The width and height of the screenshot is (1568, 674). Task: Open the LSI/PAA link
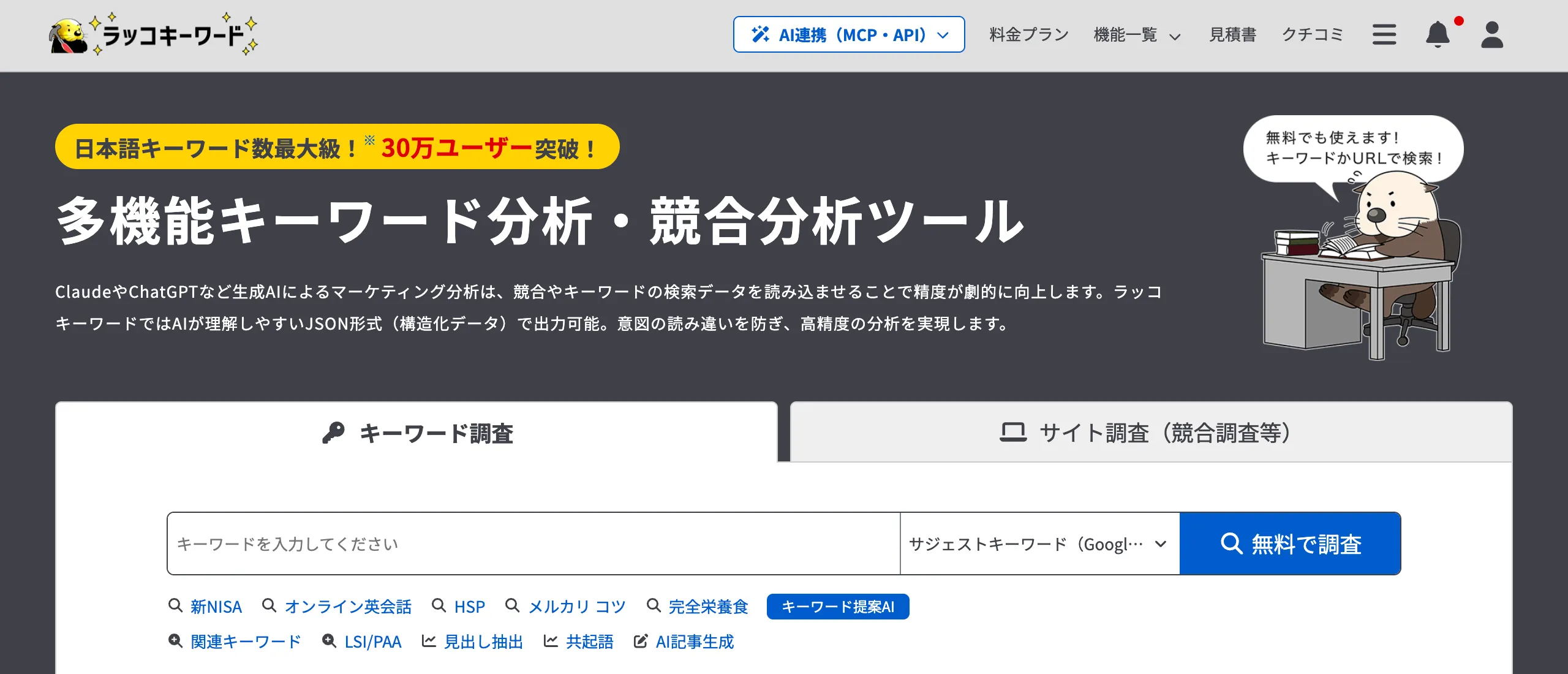point(373,642)
